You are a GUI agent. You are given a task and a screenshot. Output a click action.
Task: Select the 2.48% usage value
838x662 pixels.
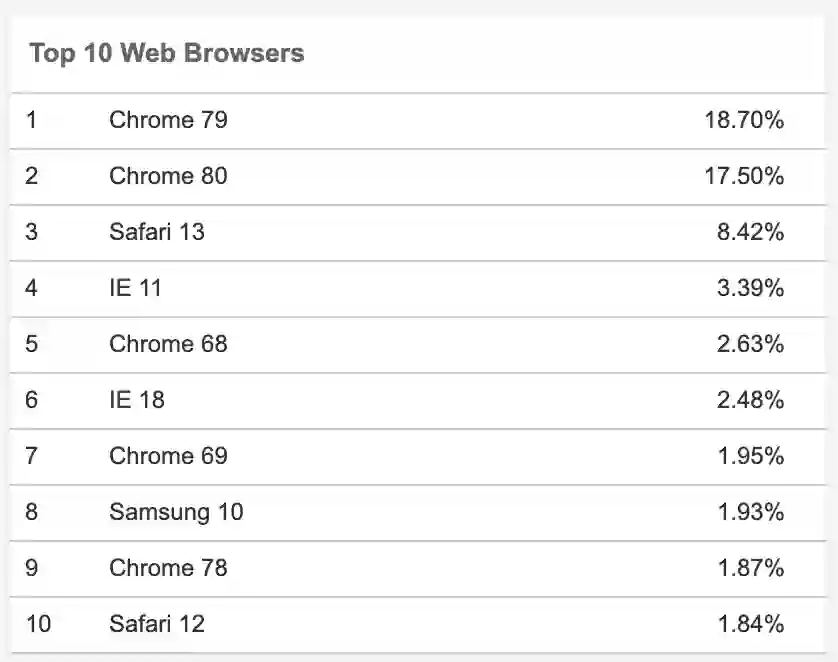click(x=750, y=400)
